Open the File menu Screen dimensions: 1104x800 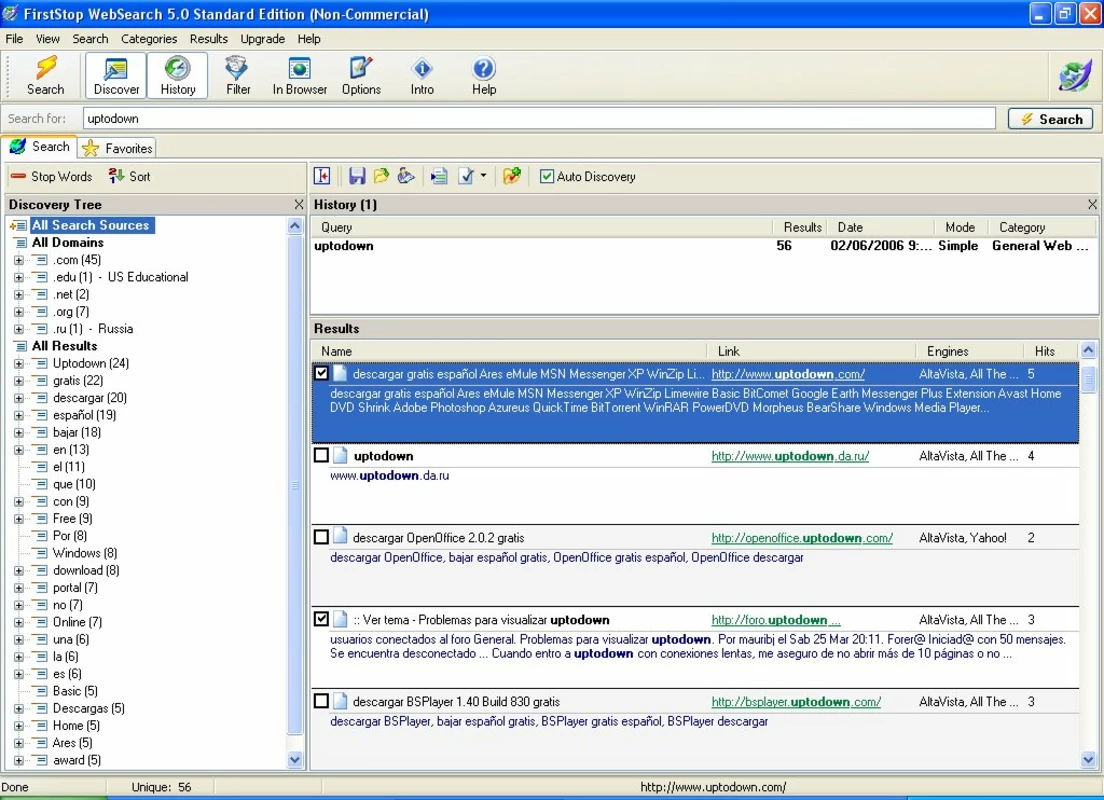pyautogui.click(x=14, y=39)
